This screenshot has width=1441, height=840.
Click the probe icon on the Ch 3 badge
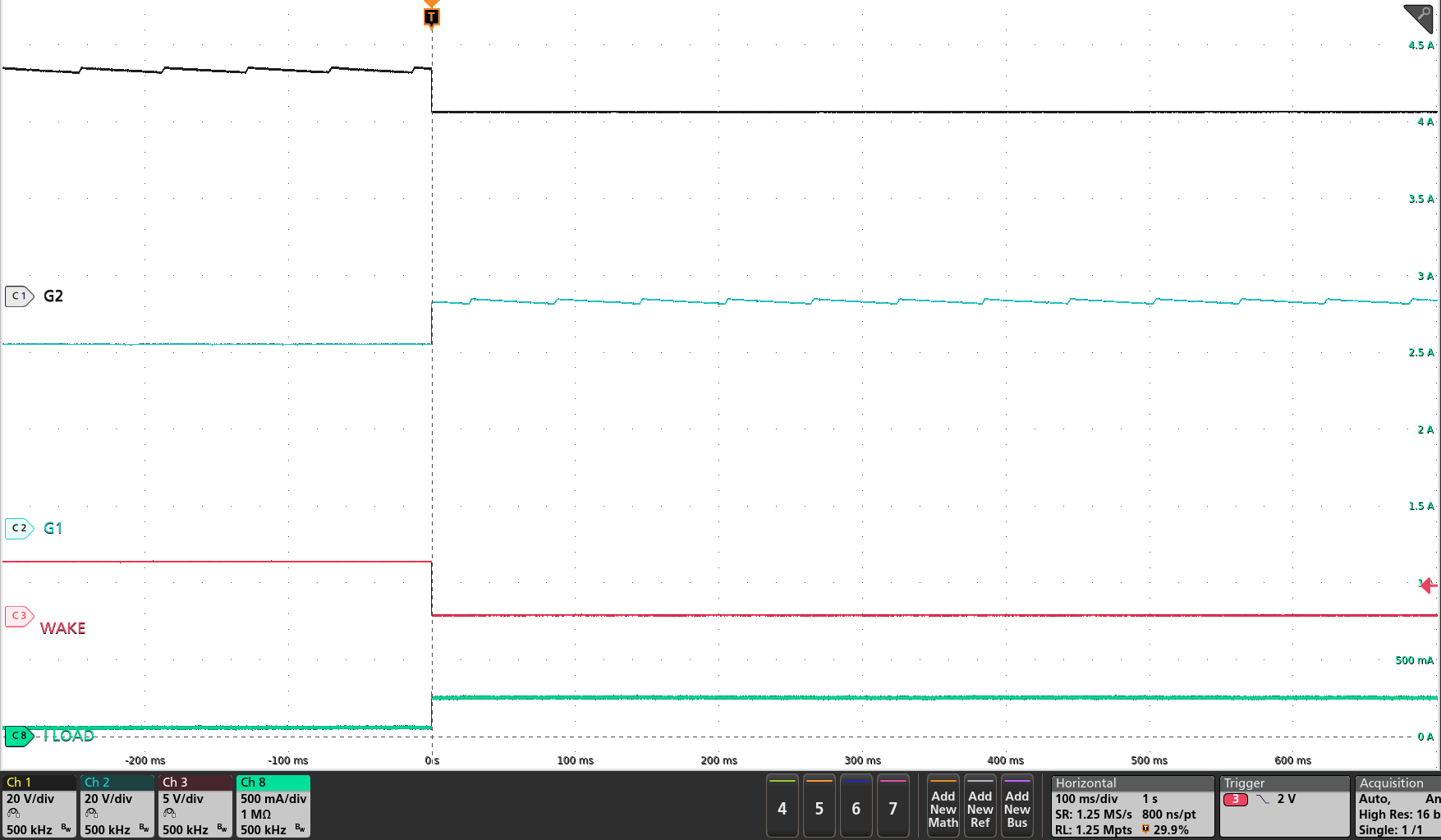170,813
